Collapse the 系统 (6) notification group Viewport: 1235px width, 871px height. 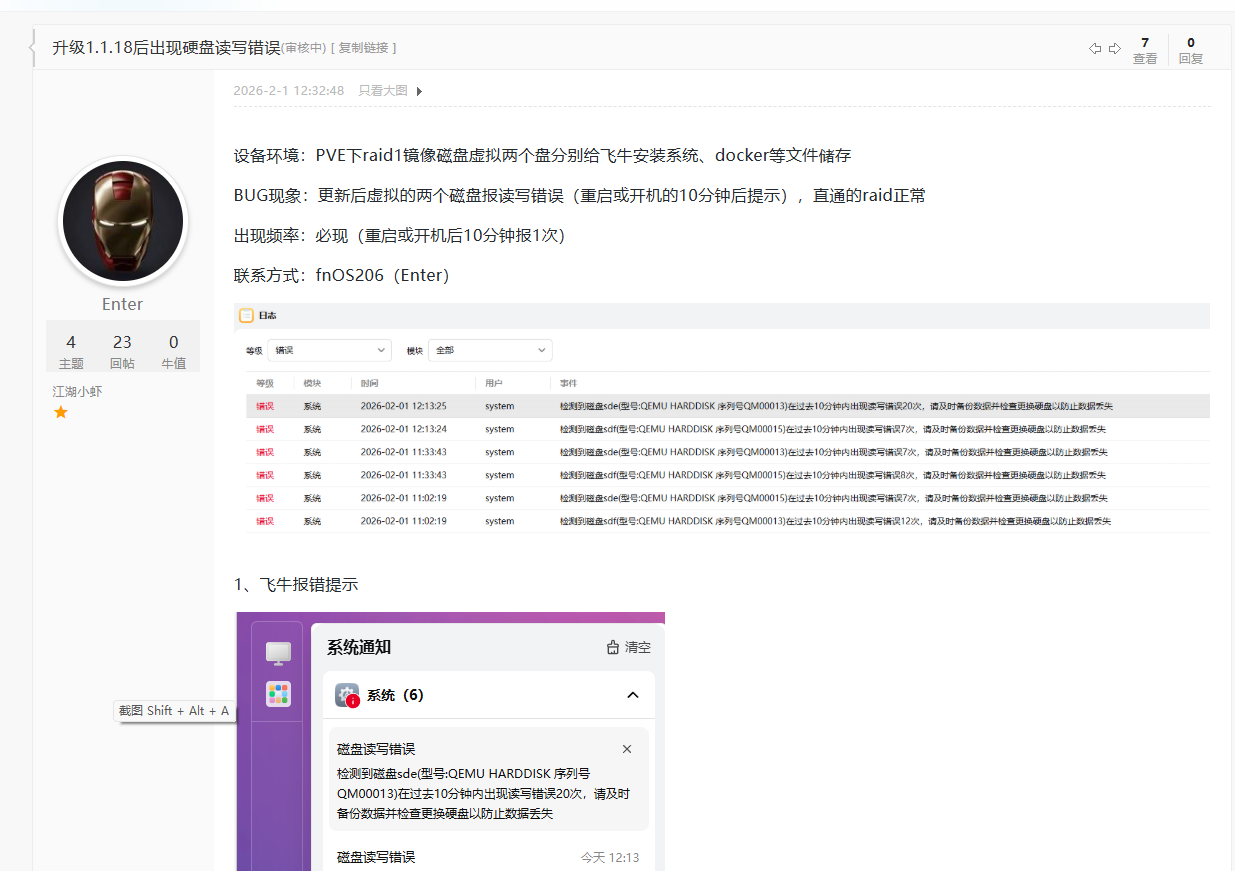pos(632,695)
